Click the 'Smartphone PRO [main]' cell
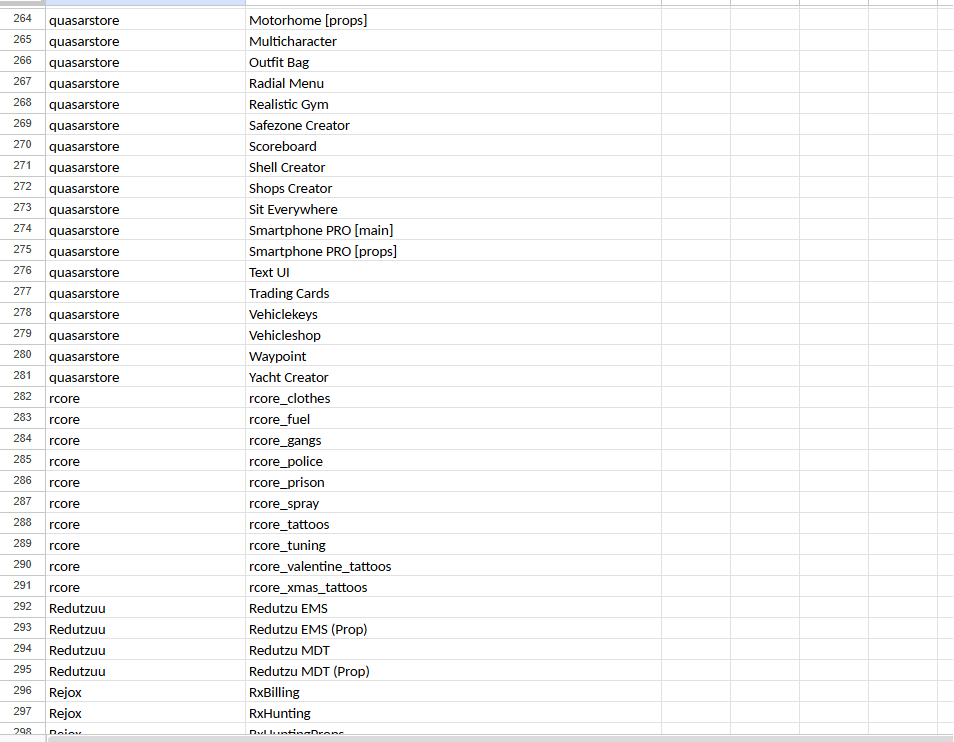 (453, 230)
